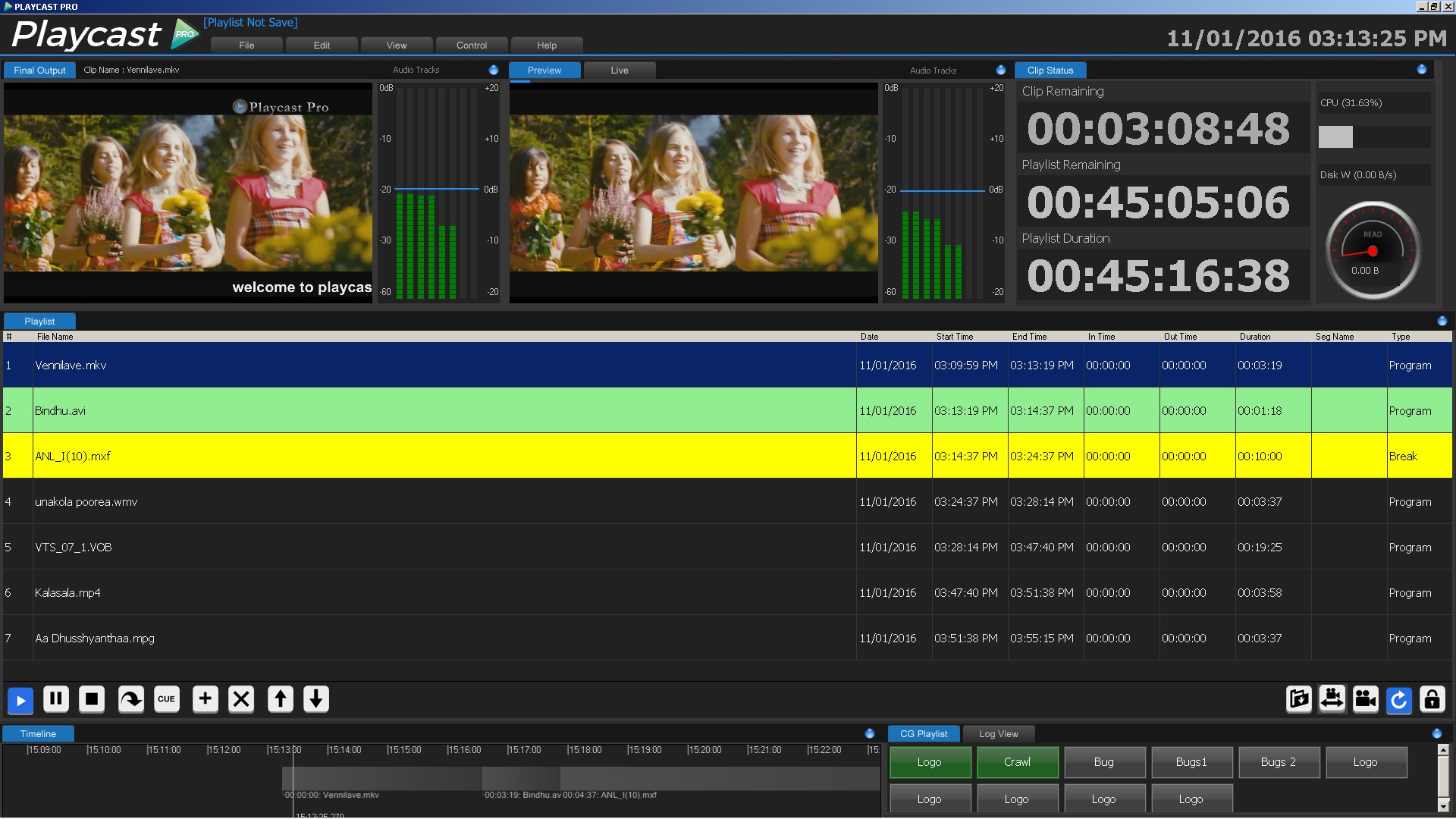The height and width of the screenshot is (819, 1456).
Task: Toggle the green Crawl CG button
Action: pyautogui.click(x=1017, y=762)
